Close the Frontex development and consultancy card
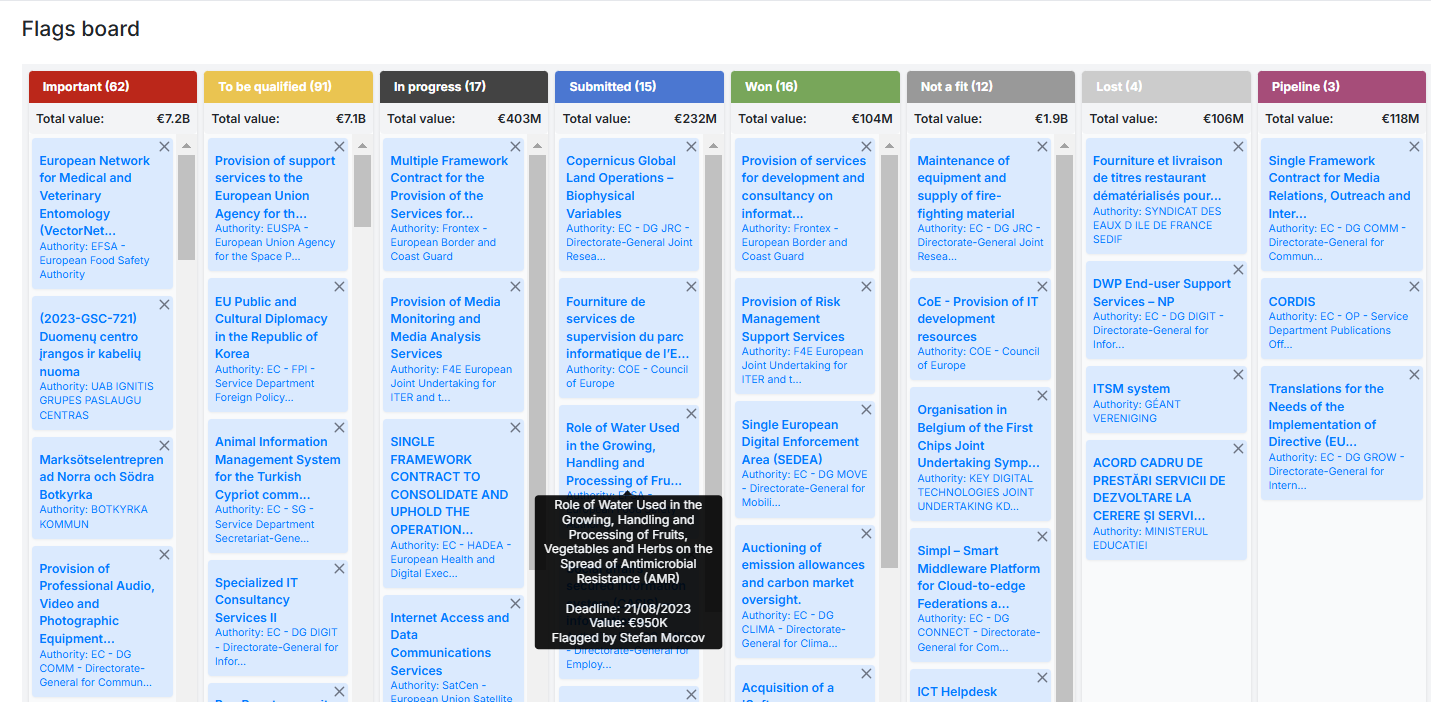The width and height of the screenshot is (1431, 702). point(866,146)
